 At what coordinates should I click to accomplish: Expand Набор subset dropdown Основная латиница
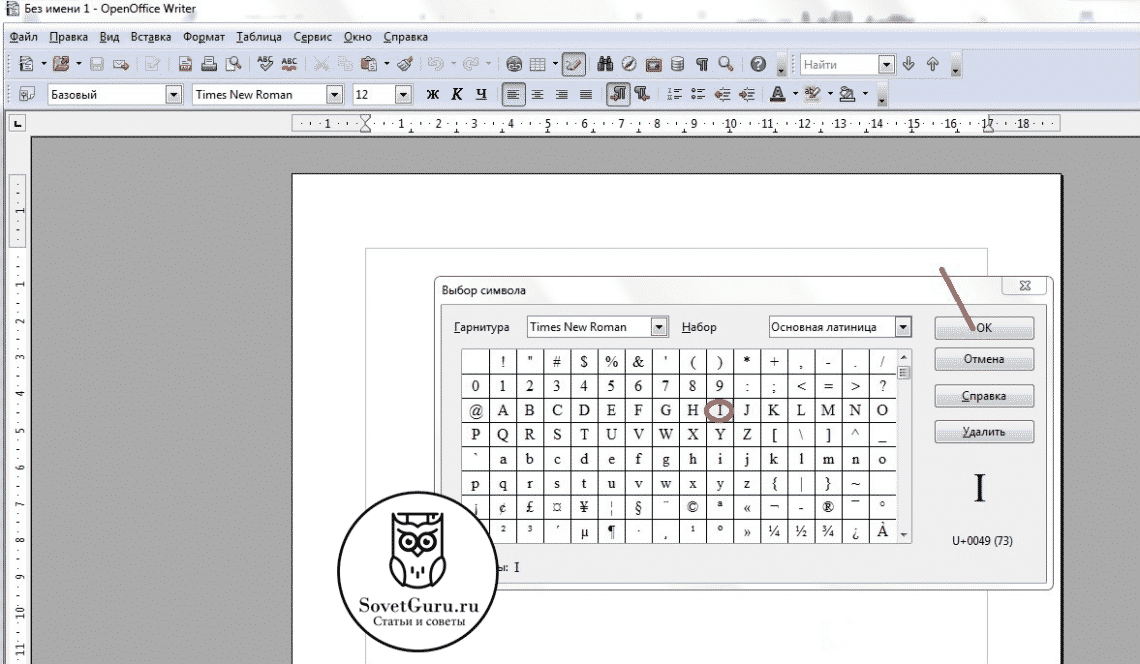pos(903,327)
